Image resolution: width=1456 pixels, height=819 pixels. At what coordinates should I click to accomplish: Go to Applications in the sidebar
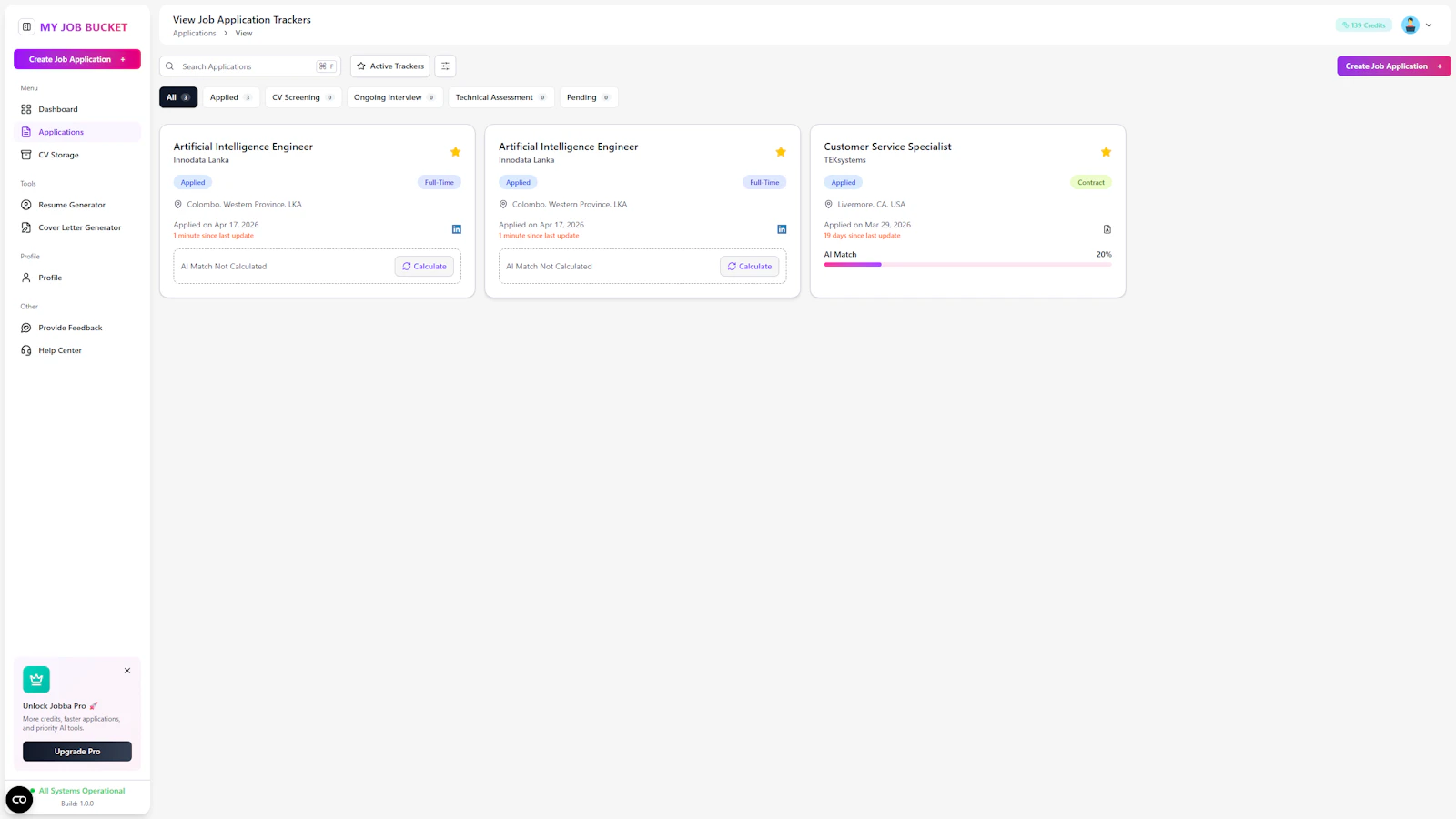(x=77, y=132)
